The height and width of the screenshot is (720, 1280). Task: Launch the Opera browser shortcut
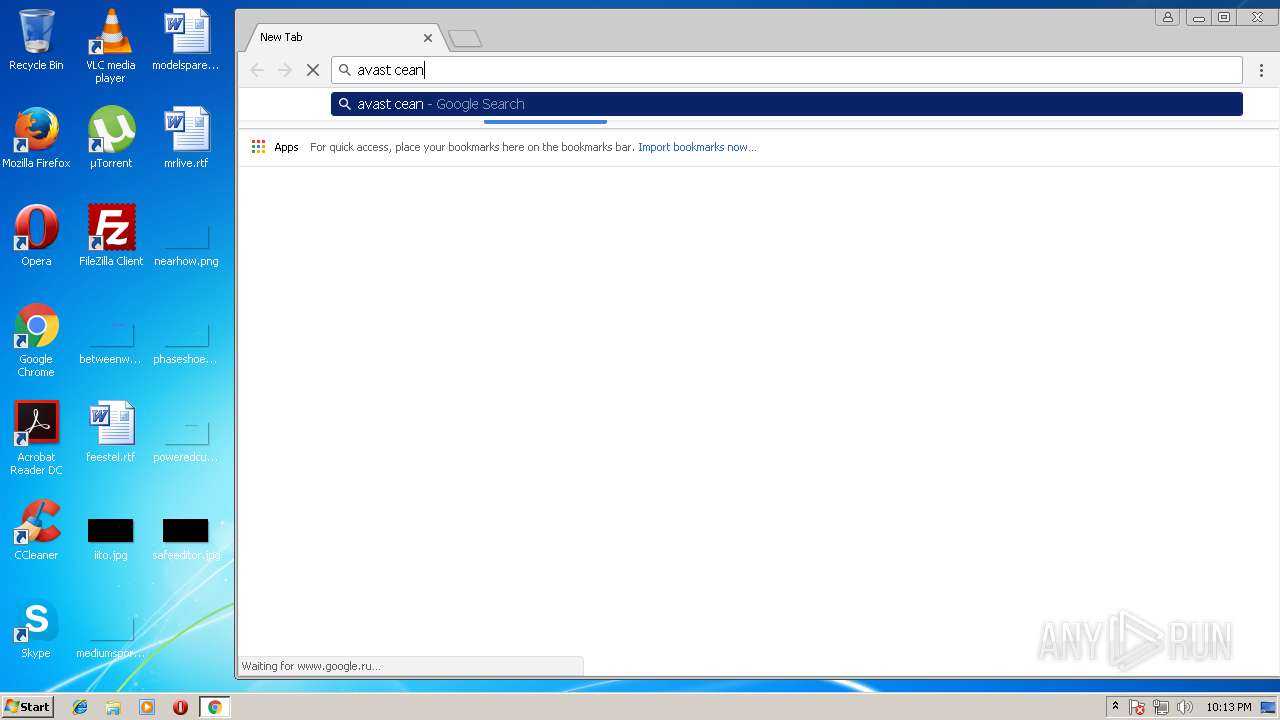(36, 236)
